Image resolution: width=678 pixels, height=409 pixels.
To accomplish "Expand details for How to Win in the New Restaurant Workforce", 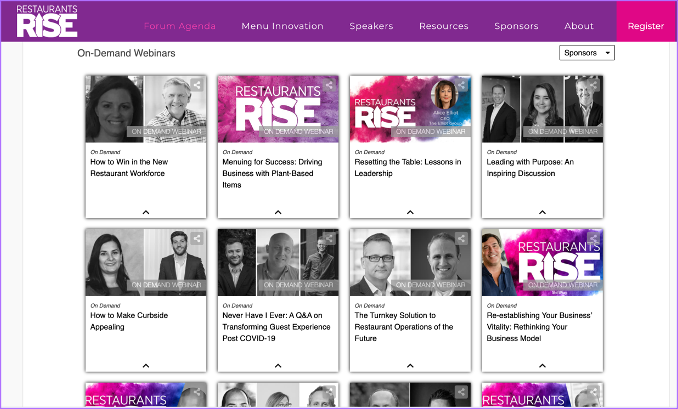I will click(146, 212).
